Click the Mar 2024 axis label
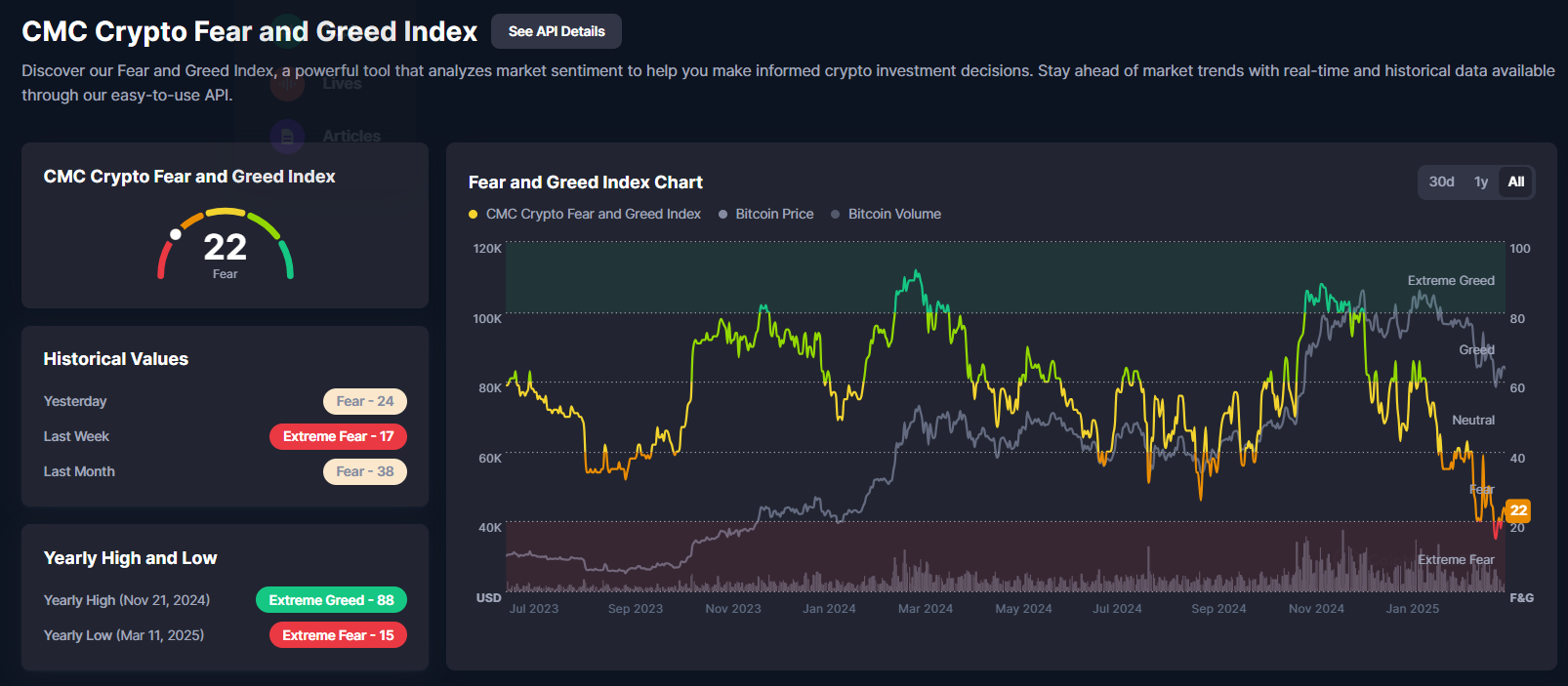This screenshot has height=686, width=1568. tap(926, 609)
